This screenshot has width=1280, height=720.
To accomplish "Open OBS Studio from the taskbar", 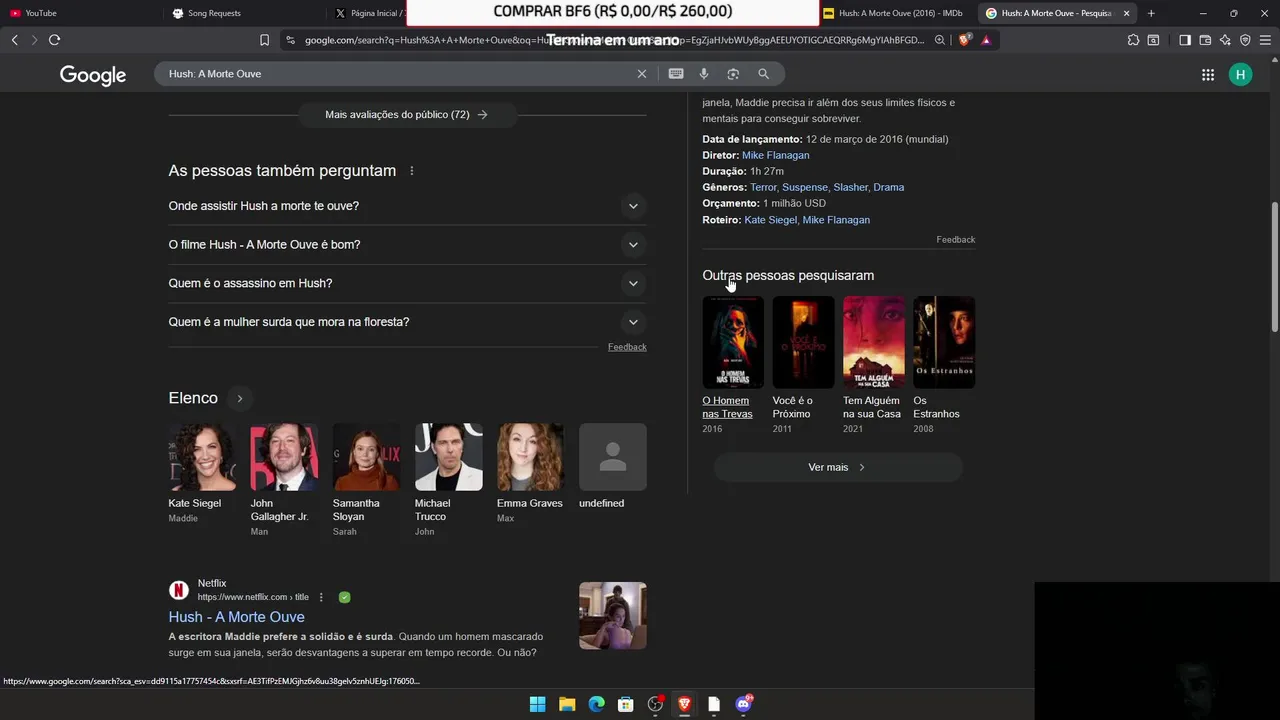I will pyautogui.click(x=655, y=704).
